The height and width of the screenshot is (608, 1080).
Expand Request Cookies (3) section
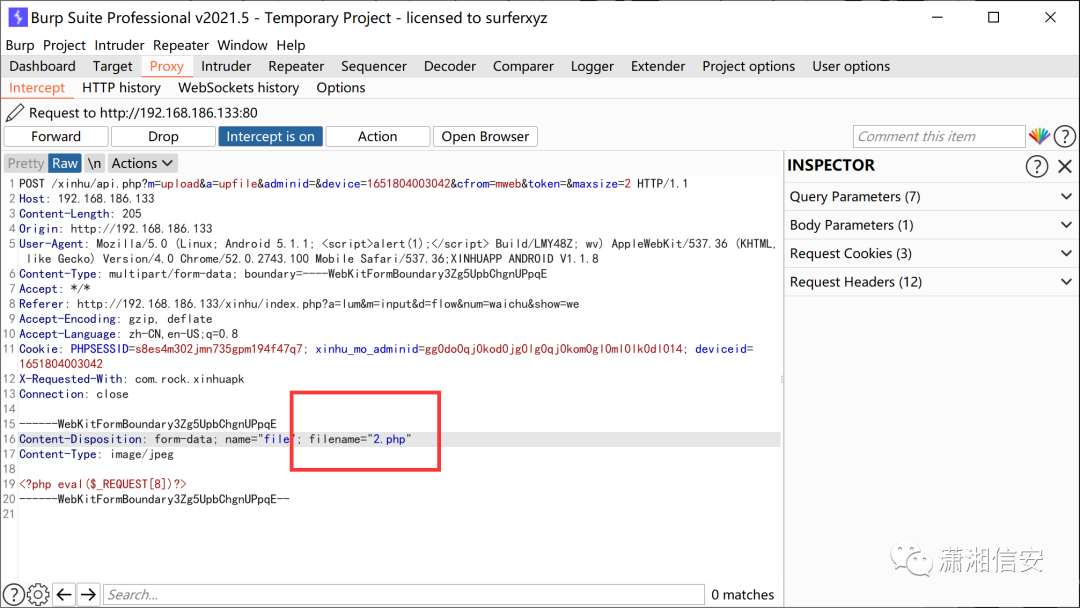(x=931, y=253)
